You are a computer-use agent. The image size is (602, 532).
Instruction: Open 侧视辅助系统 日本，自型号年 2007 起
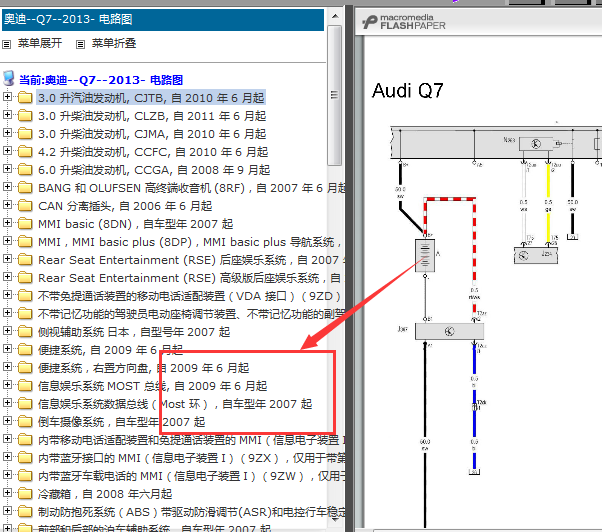coord(134,332)
